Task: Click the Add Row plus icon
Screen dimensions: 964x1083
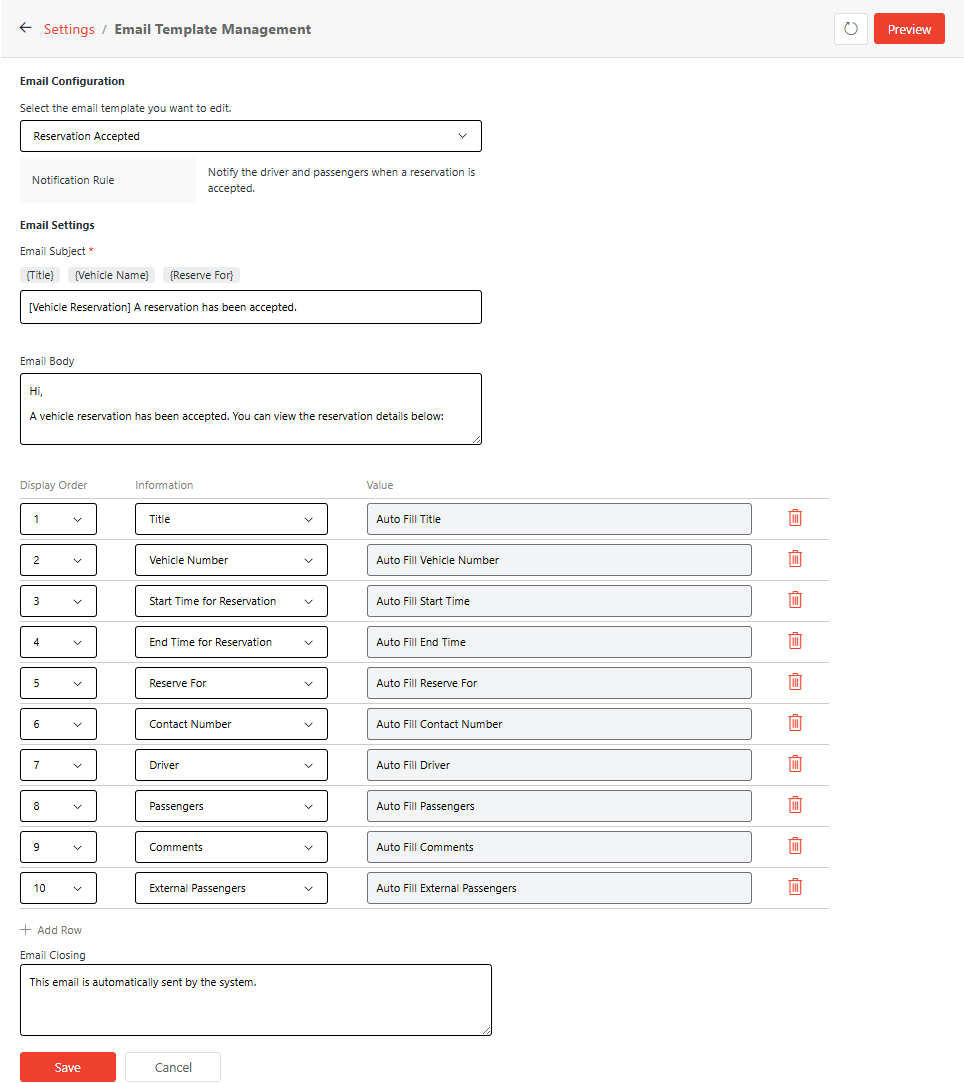Action: [24, 930]
